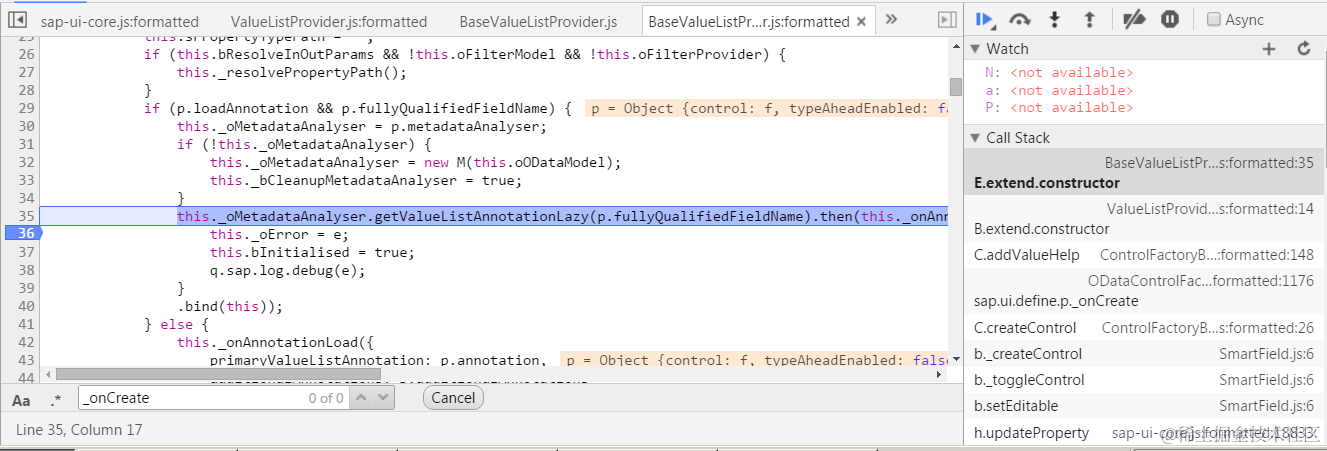Image resolution: width=1327 pixels, height=451 pixels.
Task: Go to next search result
Action: (384, 398)
